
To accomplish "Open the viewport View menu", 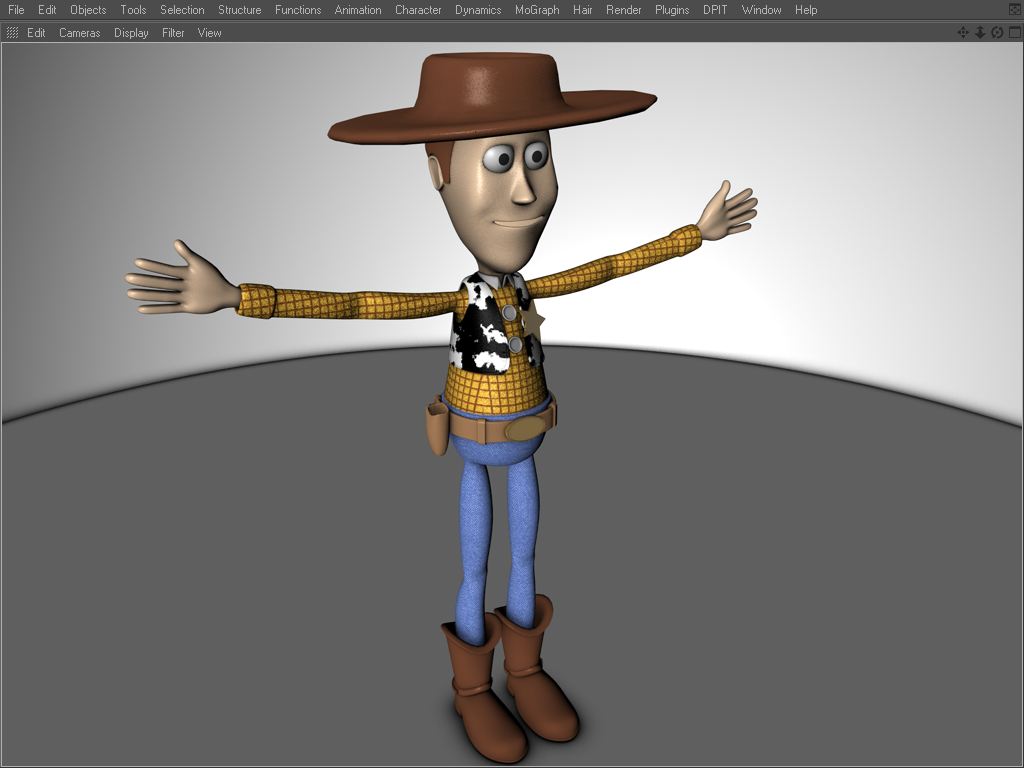I will pyautogui.click(x=210, y=33).
